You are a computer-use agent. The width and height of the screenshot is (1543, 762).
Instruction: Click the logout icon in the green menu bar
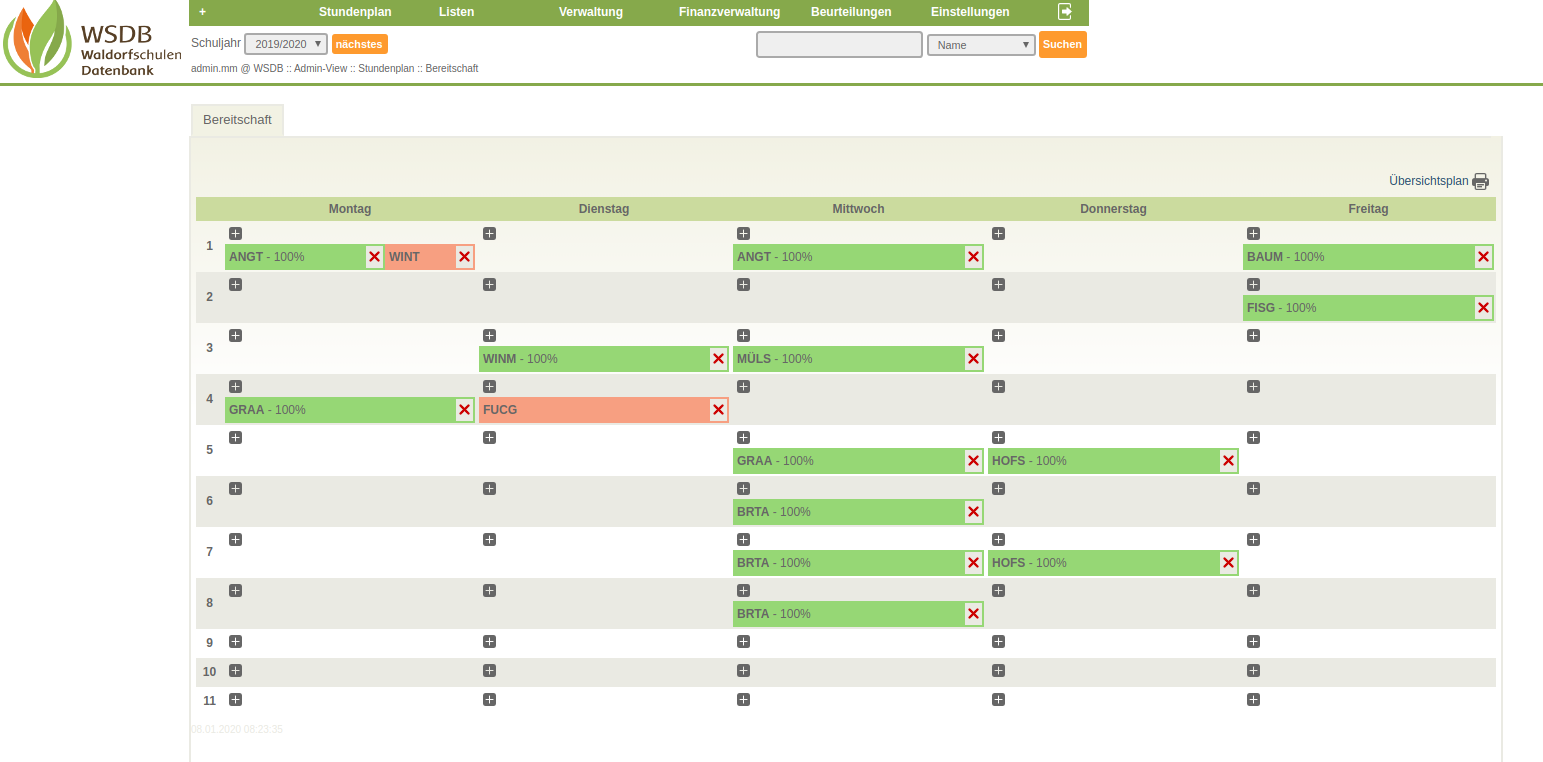(1065, 12)
